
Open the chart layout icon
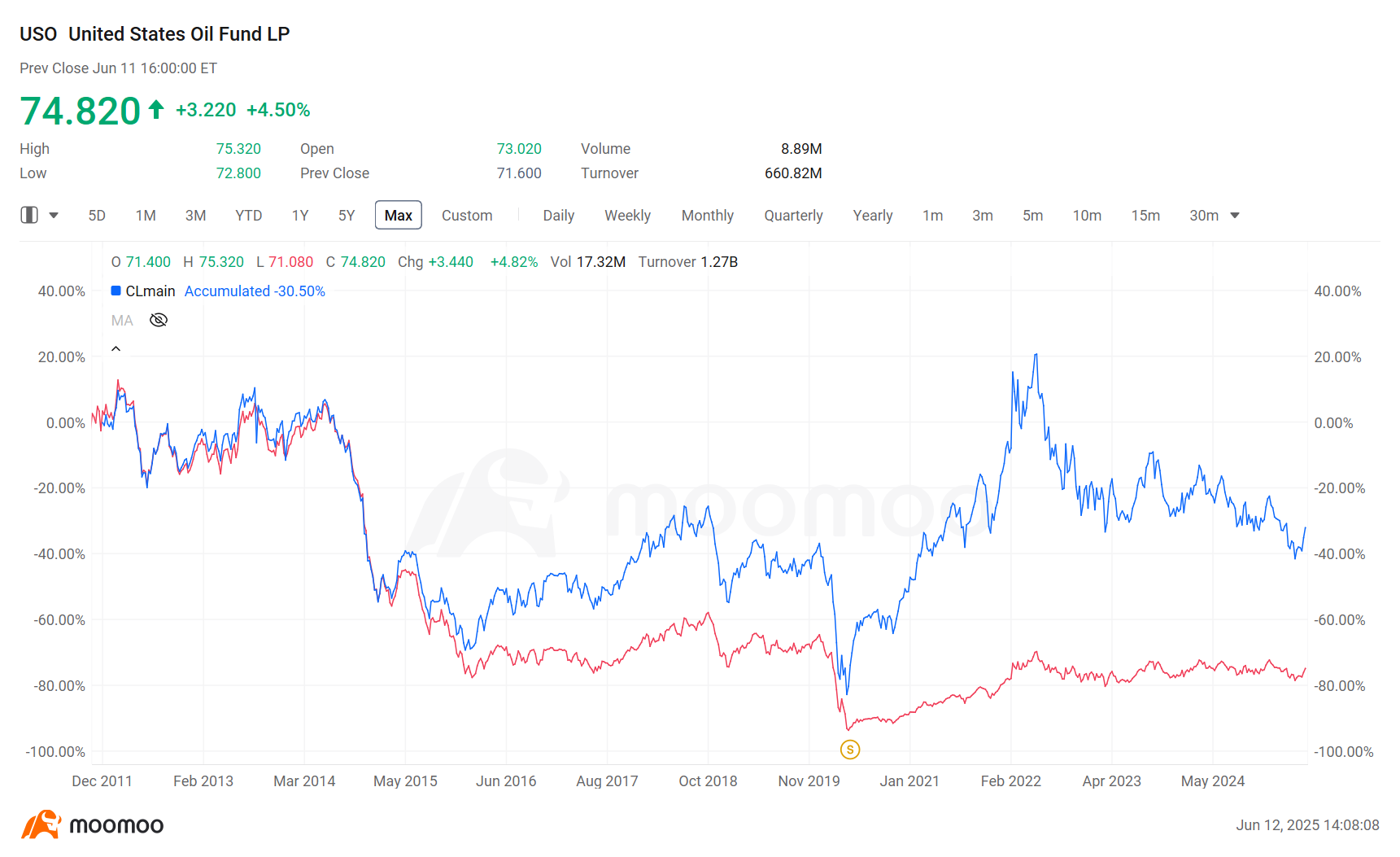29,215
